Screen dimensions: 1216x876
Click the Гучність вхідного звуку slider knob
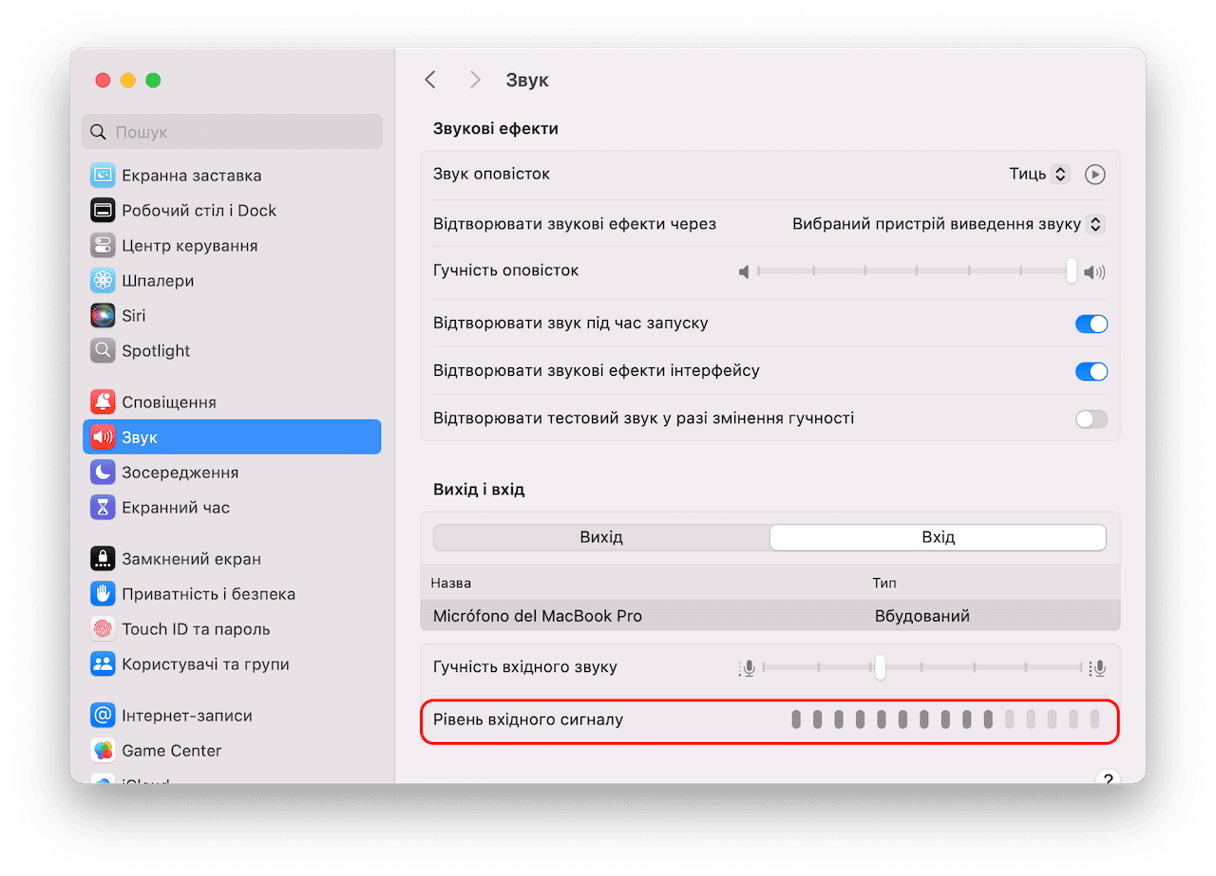coord(879,667)
